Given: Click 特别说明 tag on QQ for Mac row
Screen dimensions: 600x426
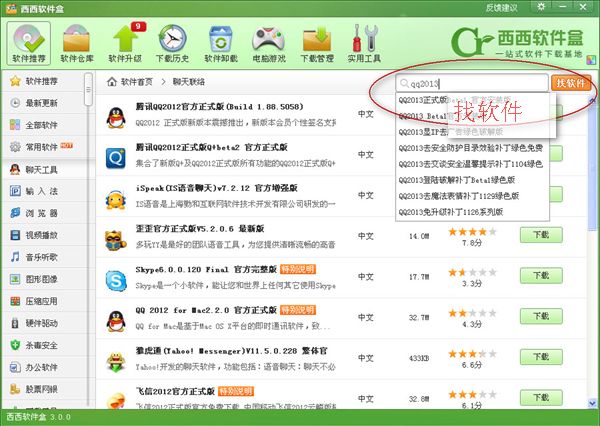Looking at the screenshot, I should click(298, 310).
